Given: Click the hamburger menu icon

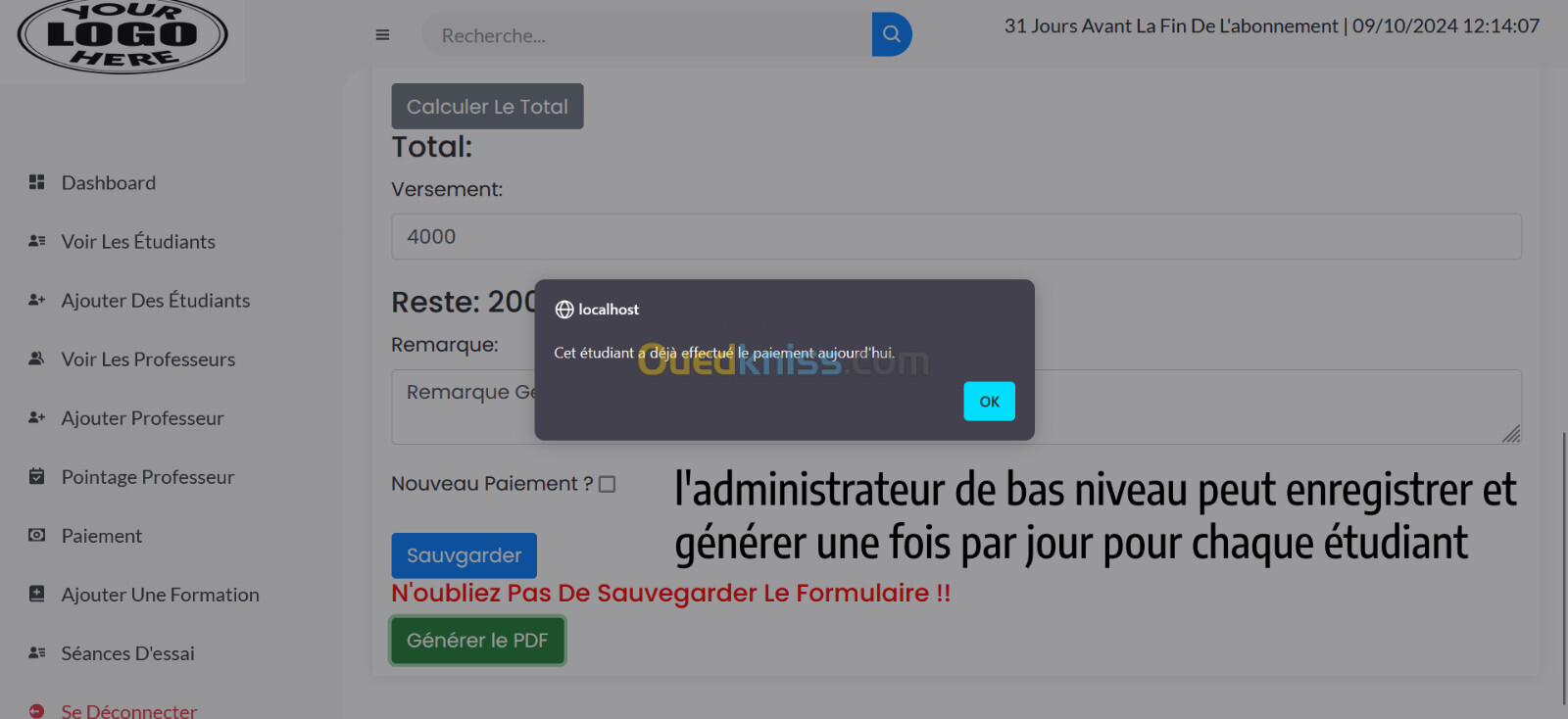Looking at the screenshot, I should pos(382,35).
